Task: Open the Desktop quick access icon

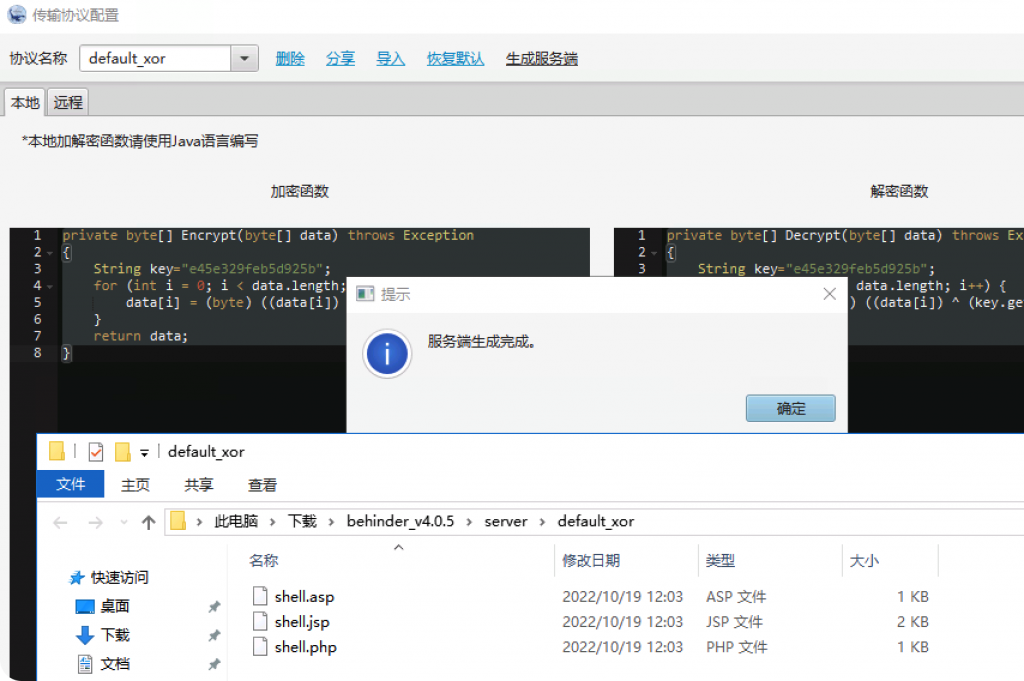Action: (85, 606)
